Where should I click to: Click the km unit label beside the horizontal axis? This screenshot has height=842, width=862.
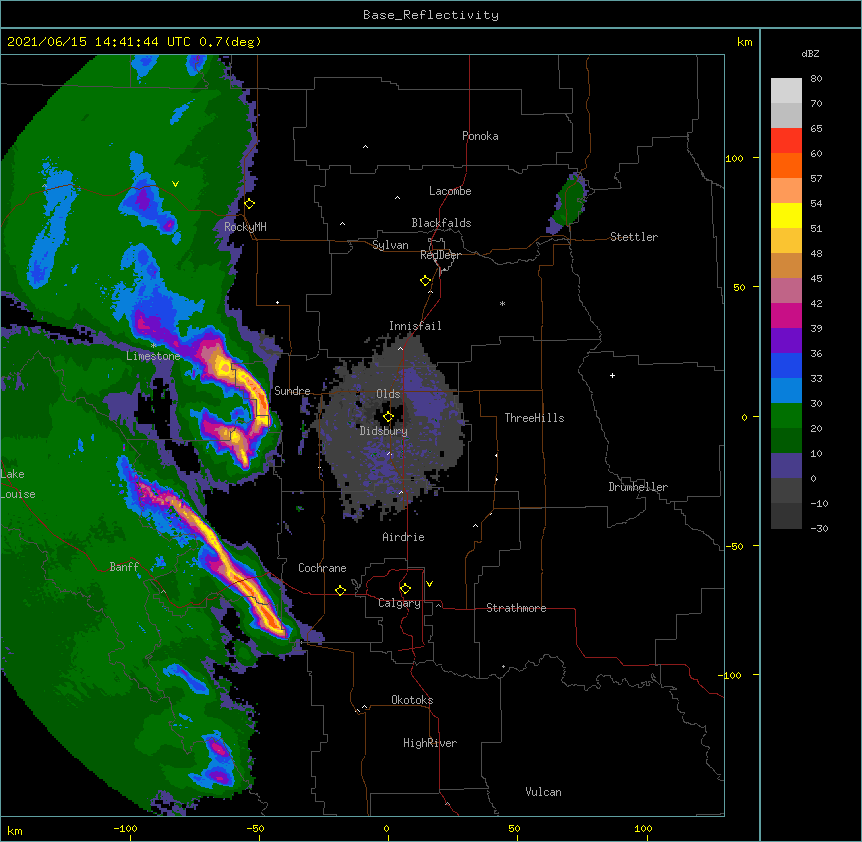pos(15,831)
